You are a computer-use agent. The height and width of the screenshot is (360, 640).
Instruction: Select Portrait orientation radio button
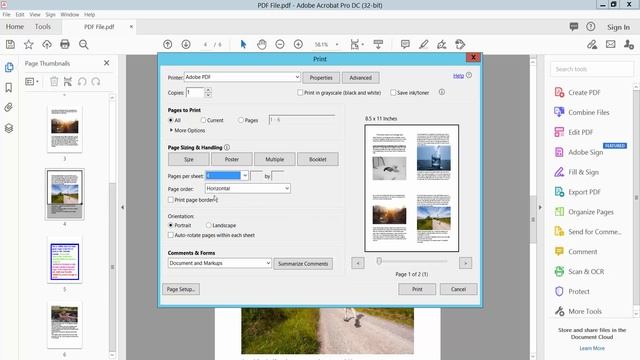pos(171,225)
